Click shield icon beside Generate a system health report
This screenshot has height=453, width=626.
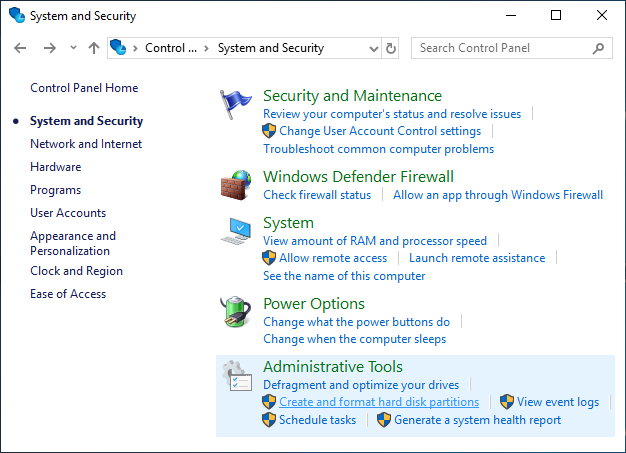tap(384, 420)
